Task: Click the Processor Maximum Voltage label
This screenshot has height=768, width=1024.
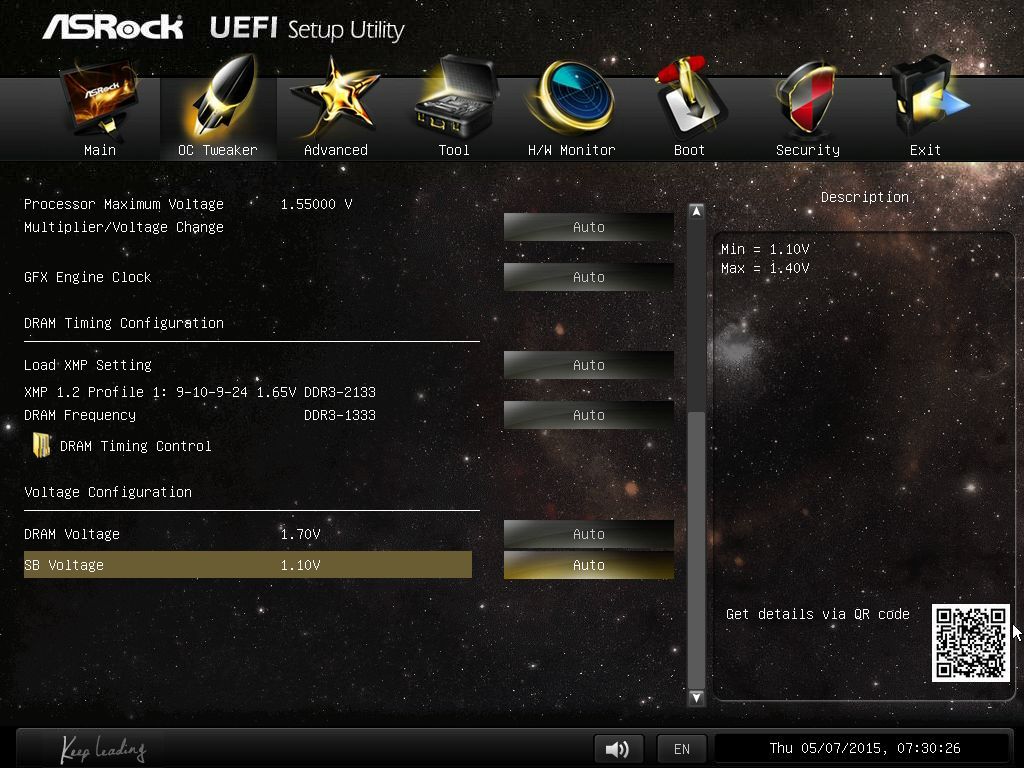Action: 124,204
